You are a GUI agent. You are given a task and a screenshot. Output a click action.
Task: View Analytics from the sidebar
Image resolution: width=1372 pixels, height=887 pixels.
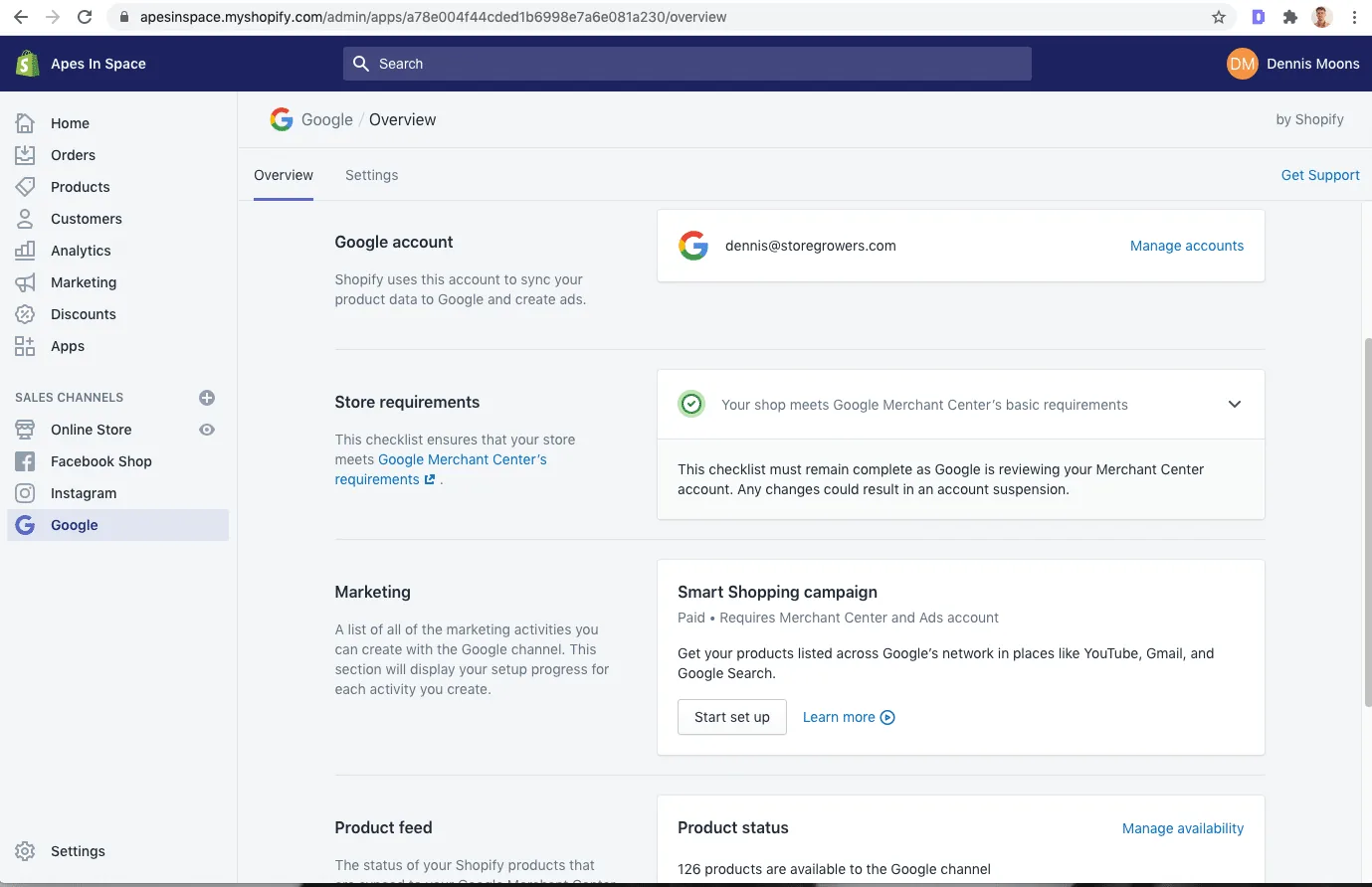pyautogui.click(x=81, y=250)
